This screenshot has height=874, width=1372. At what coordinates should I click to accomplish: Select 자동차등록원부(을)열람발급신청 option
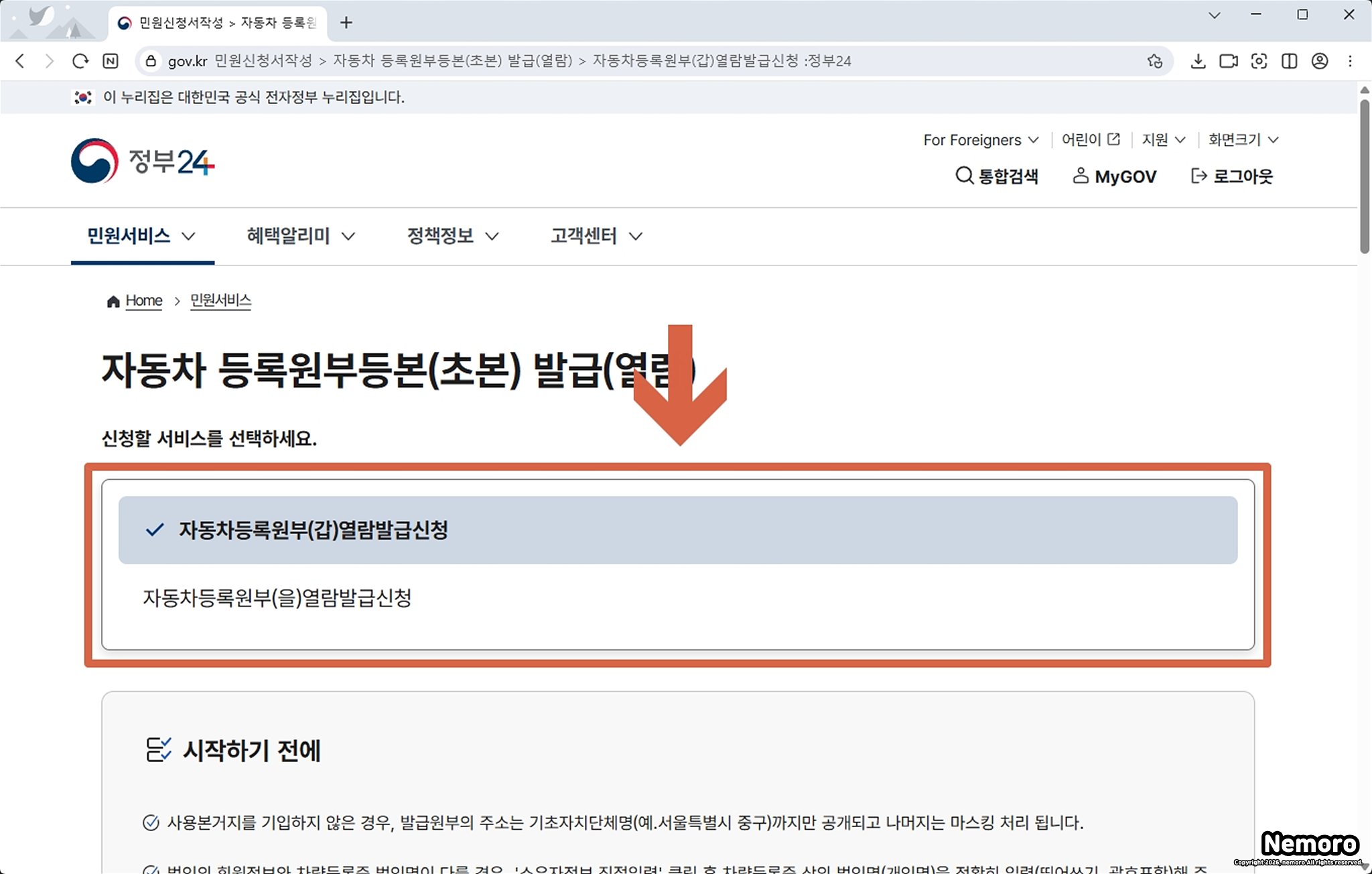pyautogui.click(x=277, y=598)
